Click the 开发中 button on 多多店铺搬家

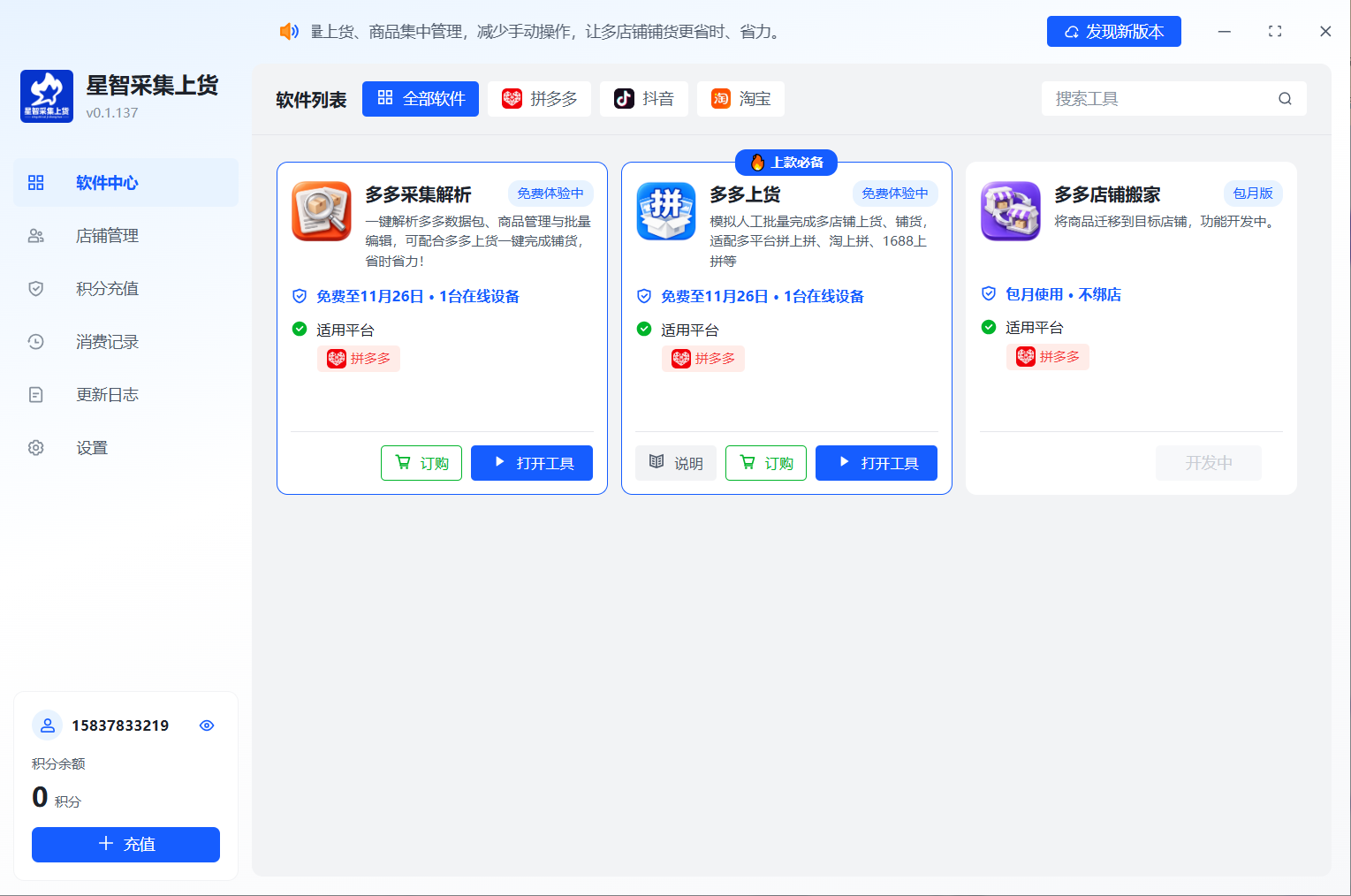(x=1209, y=463)
